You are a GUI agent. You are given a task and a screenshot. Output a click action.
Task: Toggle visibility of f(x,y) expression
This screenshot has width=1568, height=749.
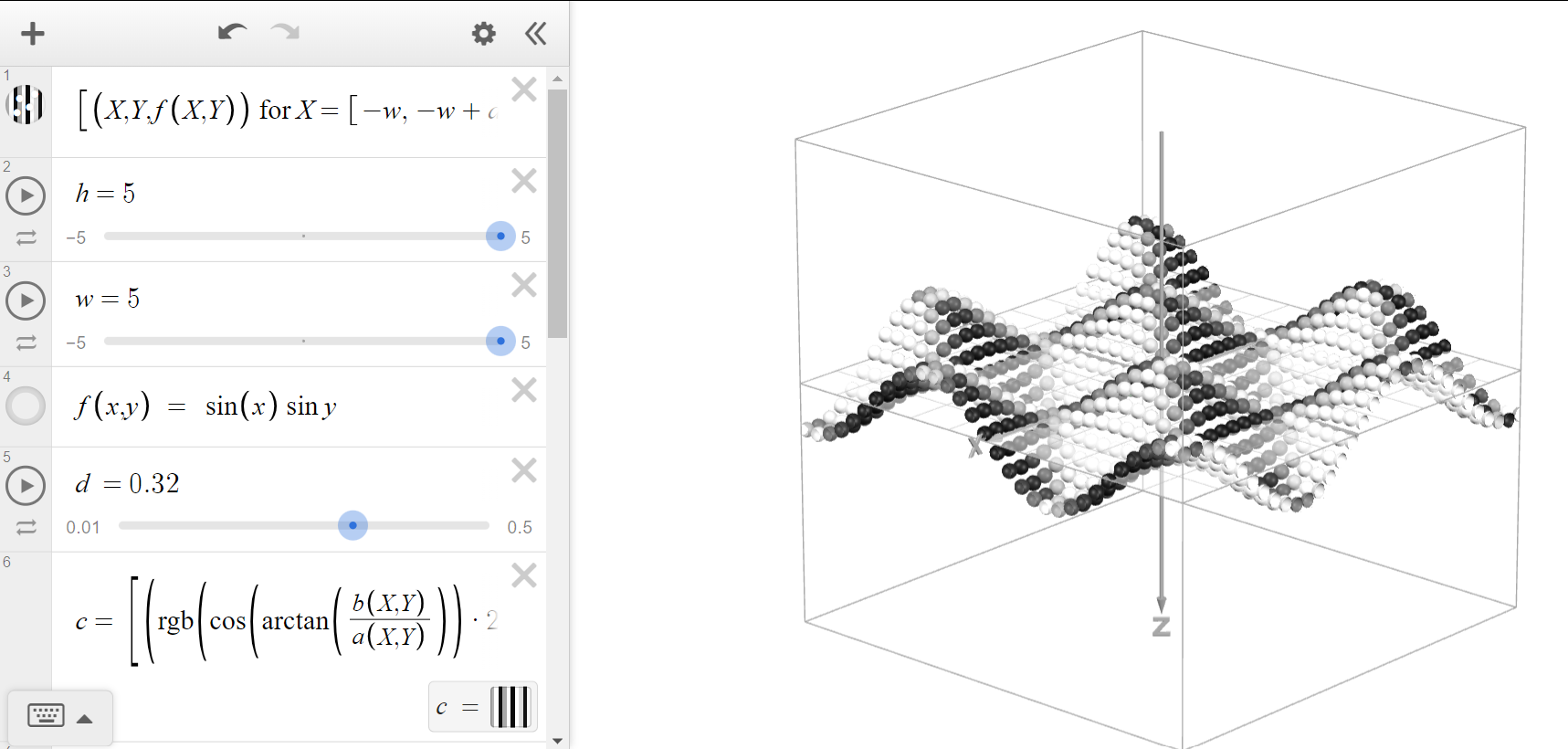click(x=26, y=406)
